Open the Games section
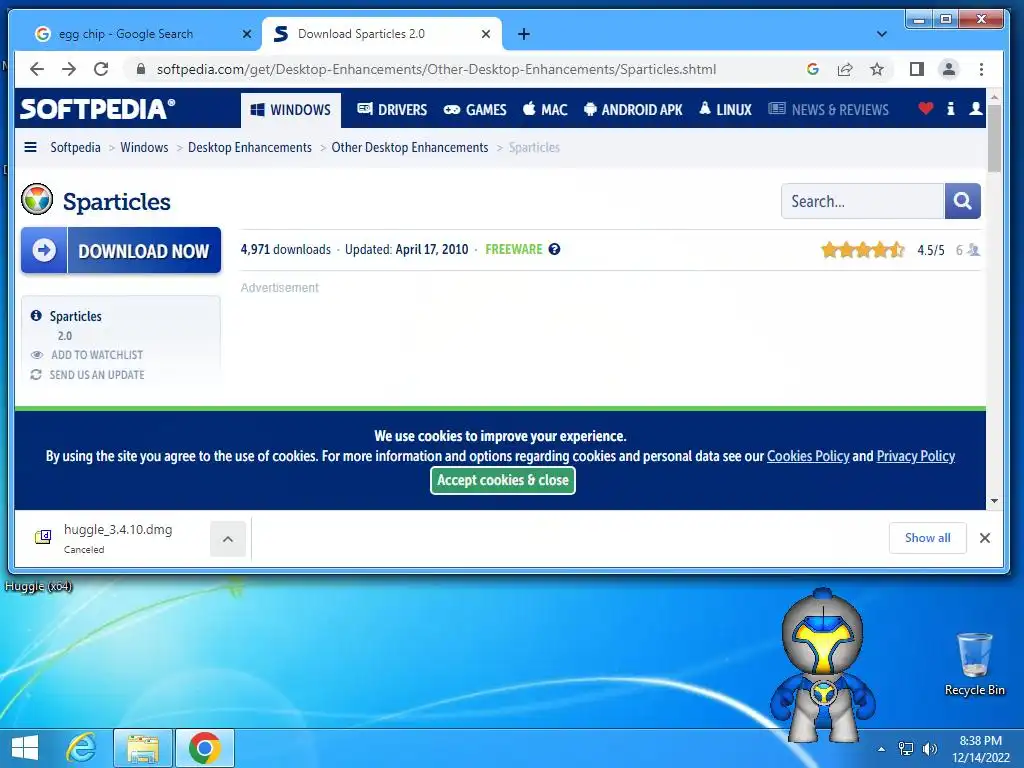Screen dimensions: 1024x768 [475, 110]
